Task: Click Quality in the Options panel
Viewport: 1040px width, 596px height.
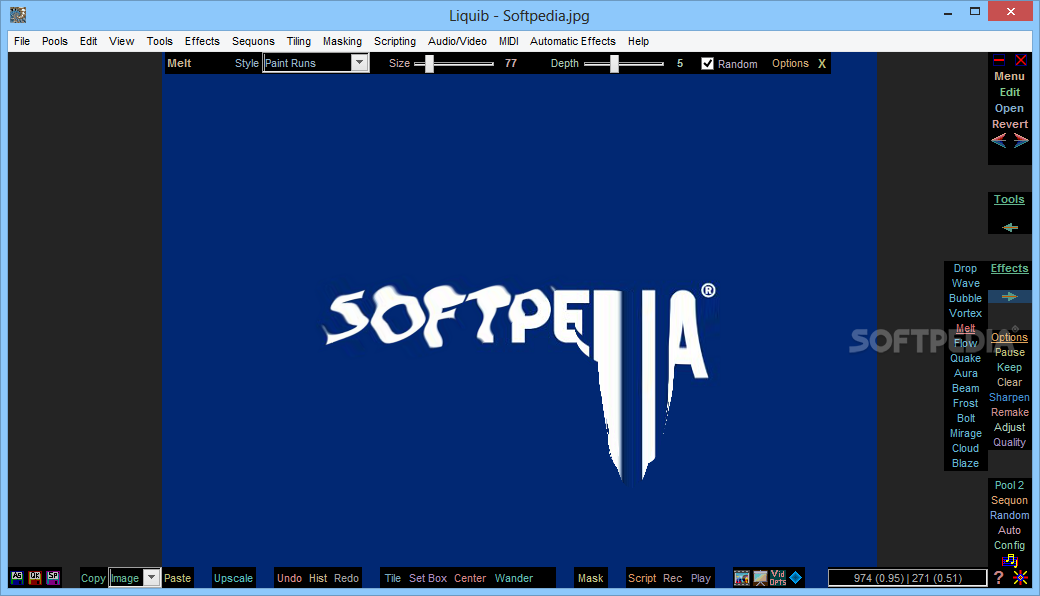Action: [1009, 442]
